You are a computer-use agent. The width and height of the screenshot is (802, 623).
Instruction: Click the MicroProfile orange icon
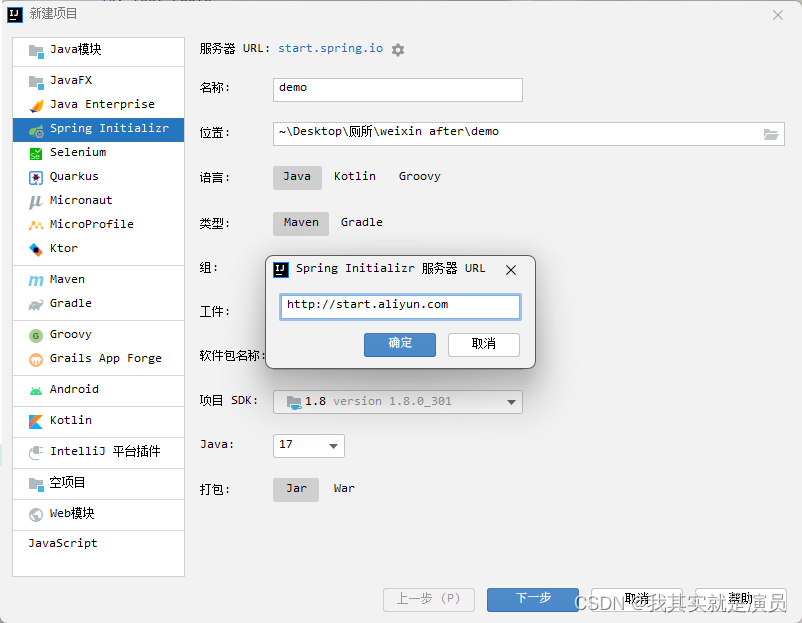coord(36,225)
